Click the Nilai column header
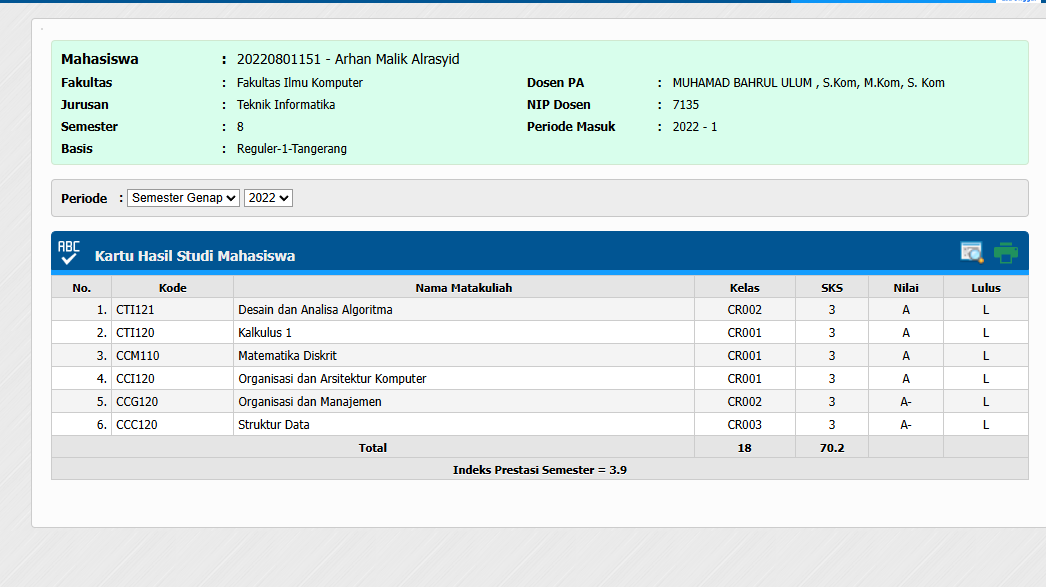 pos(905,288)
